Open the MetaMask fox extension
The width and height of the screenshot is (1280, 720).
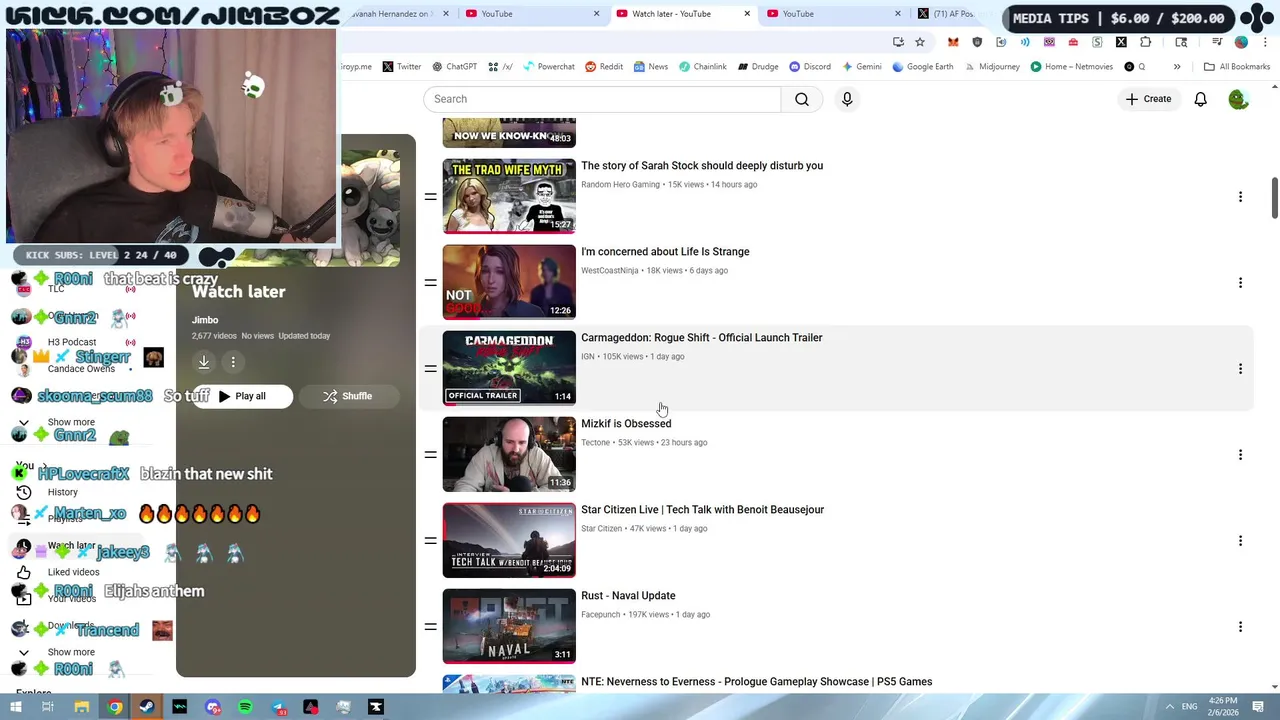tap(953, 42)
